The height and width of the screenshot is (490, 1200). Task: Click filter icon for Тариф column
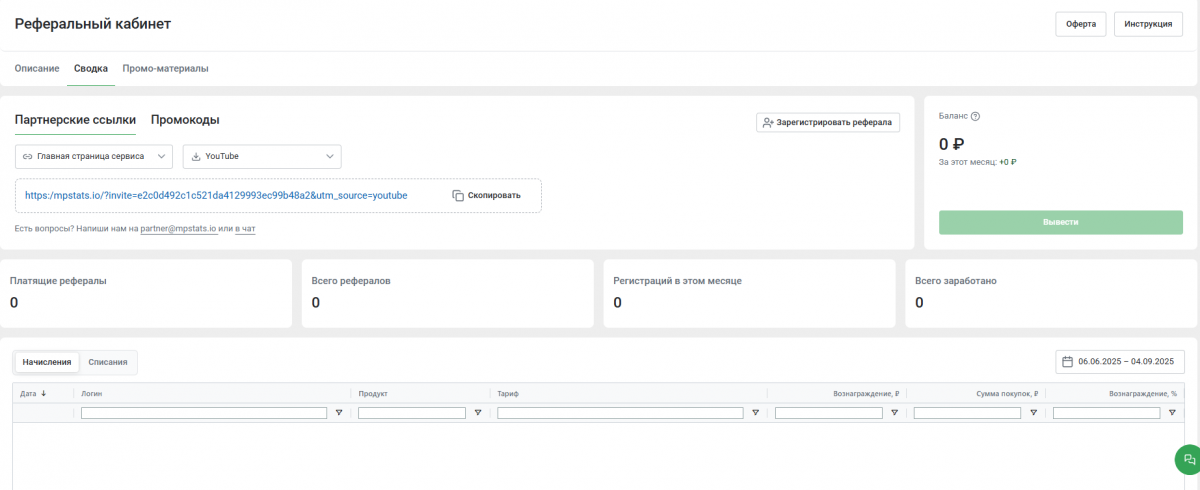point(755,413)
